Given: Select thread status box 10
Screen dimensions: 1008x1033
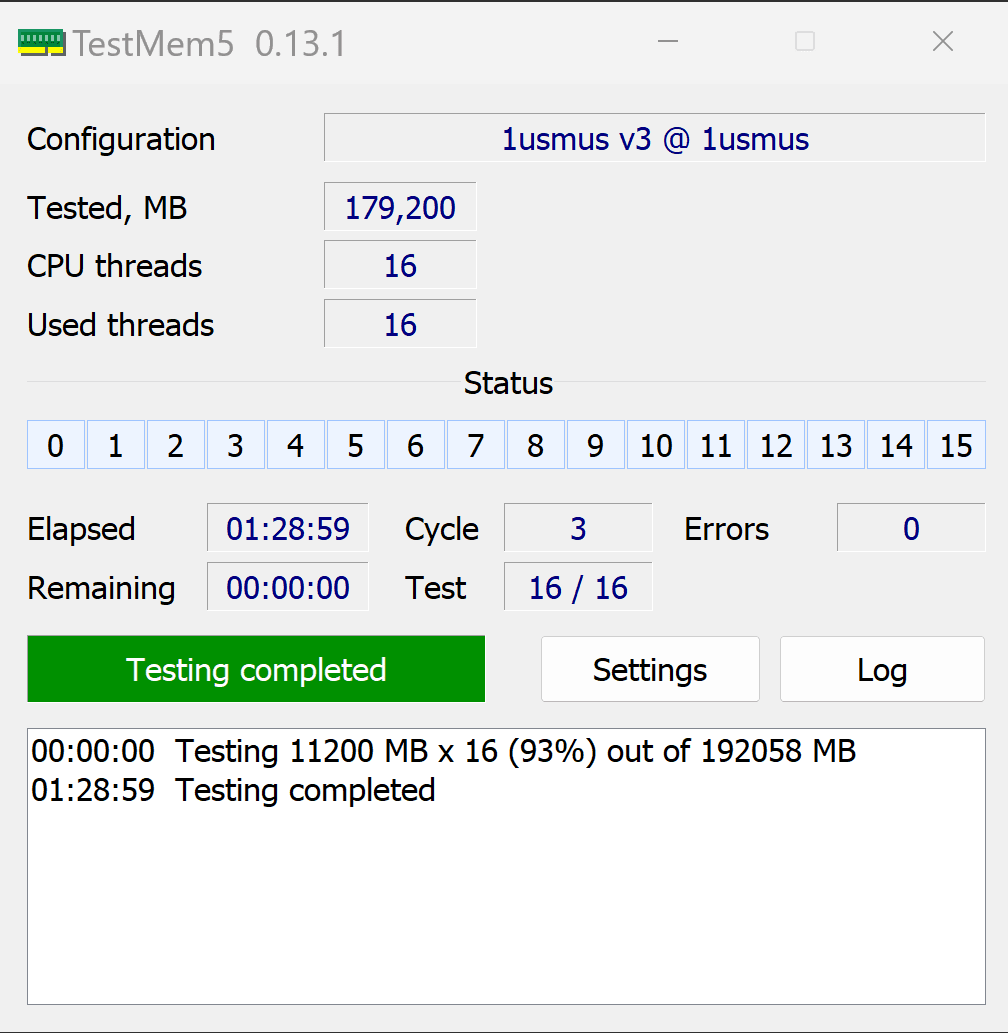Looking at the screenshot, I should coord(656,445).
